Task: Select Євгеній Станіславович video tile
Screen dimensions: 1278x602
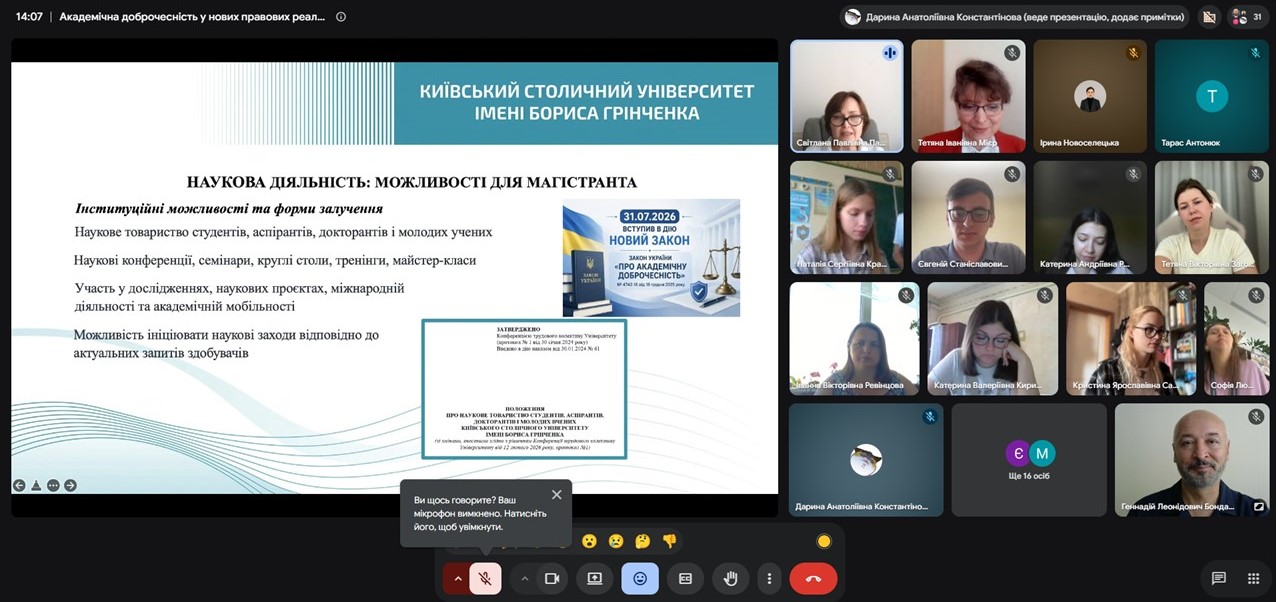Action: click(968, 217)
